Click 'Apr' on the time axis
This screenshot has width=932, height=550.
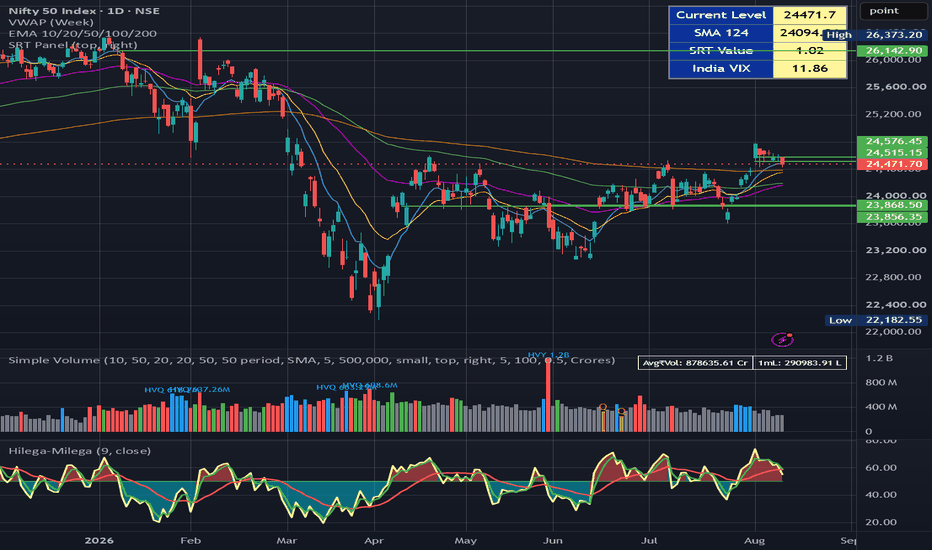[x=374, y=540]
